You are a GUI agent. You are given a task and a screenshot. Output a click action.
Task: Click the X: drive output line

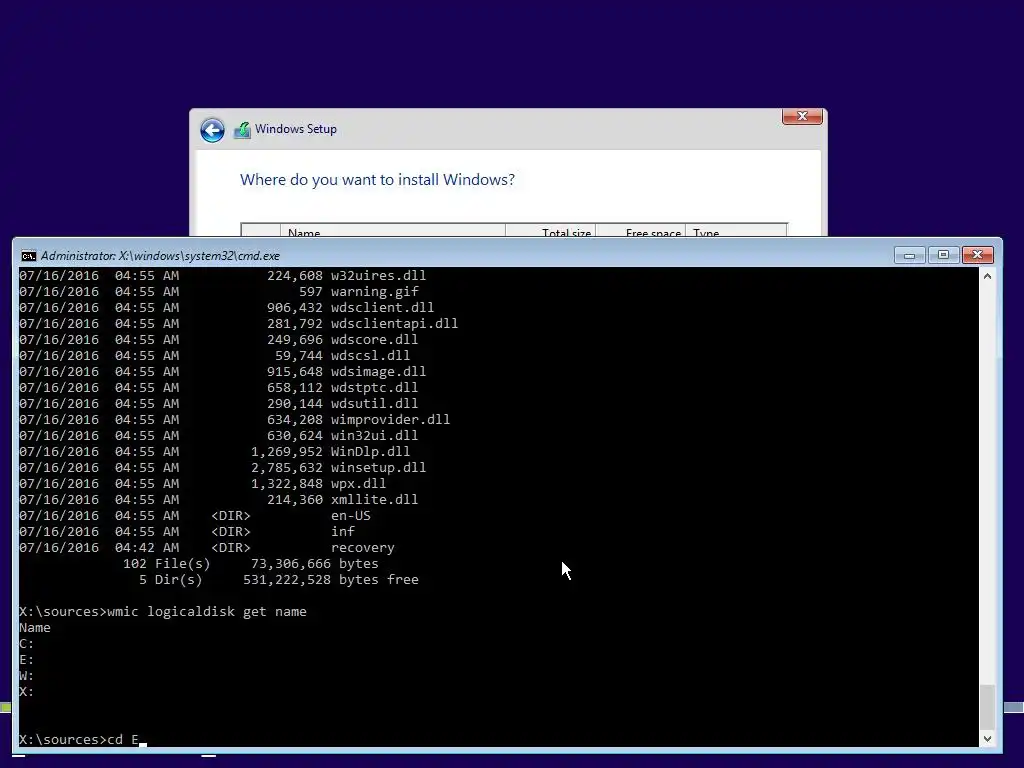[x=26, y=692]
